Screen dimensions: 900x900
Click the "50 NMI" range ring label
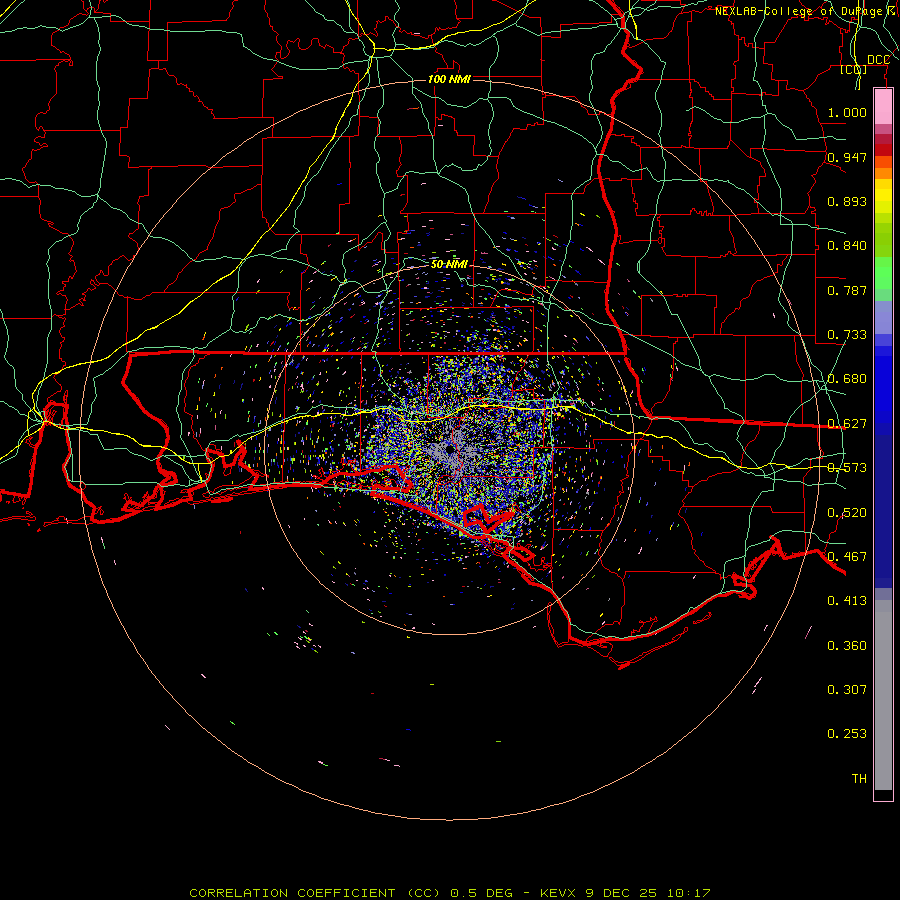click(x=449, y=264)
